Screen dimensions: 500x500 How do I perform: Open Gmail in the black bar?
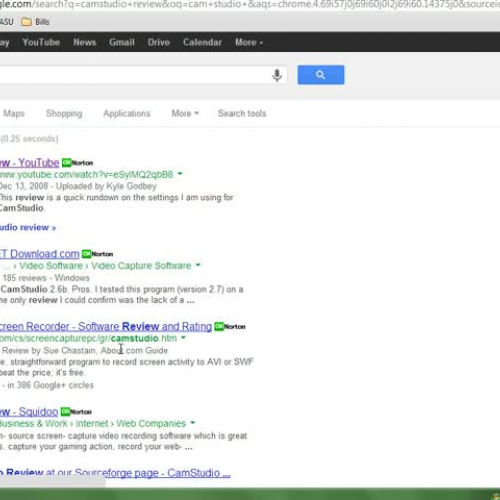[122, 42]
